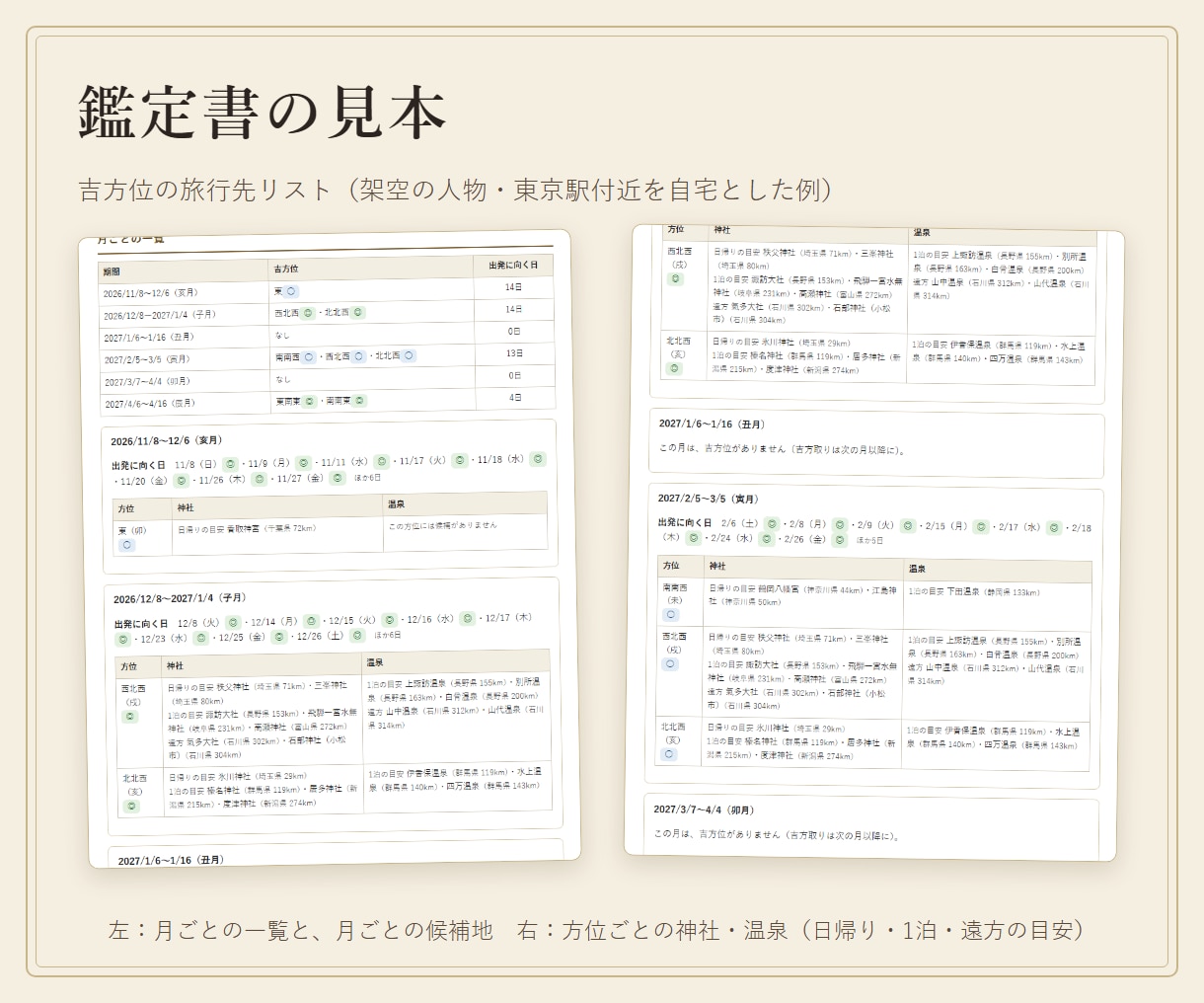Click the badge after 北北西 in the 子月 overview row
The width and height of the screenshot is (1204, 1003).
tap(358, 312)
